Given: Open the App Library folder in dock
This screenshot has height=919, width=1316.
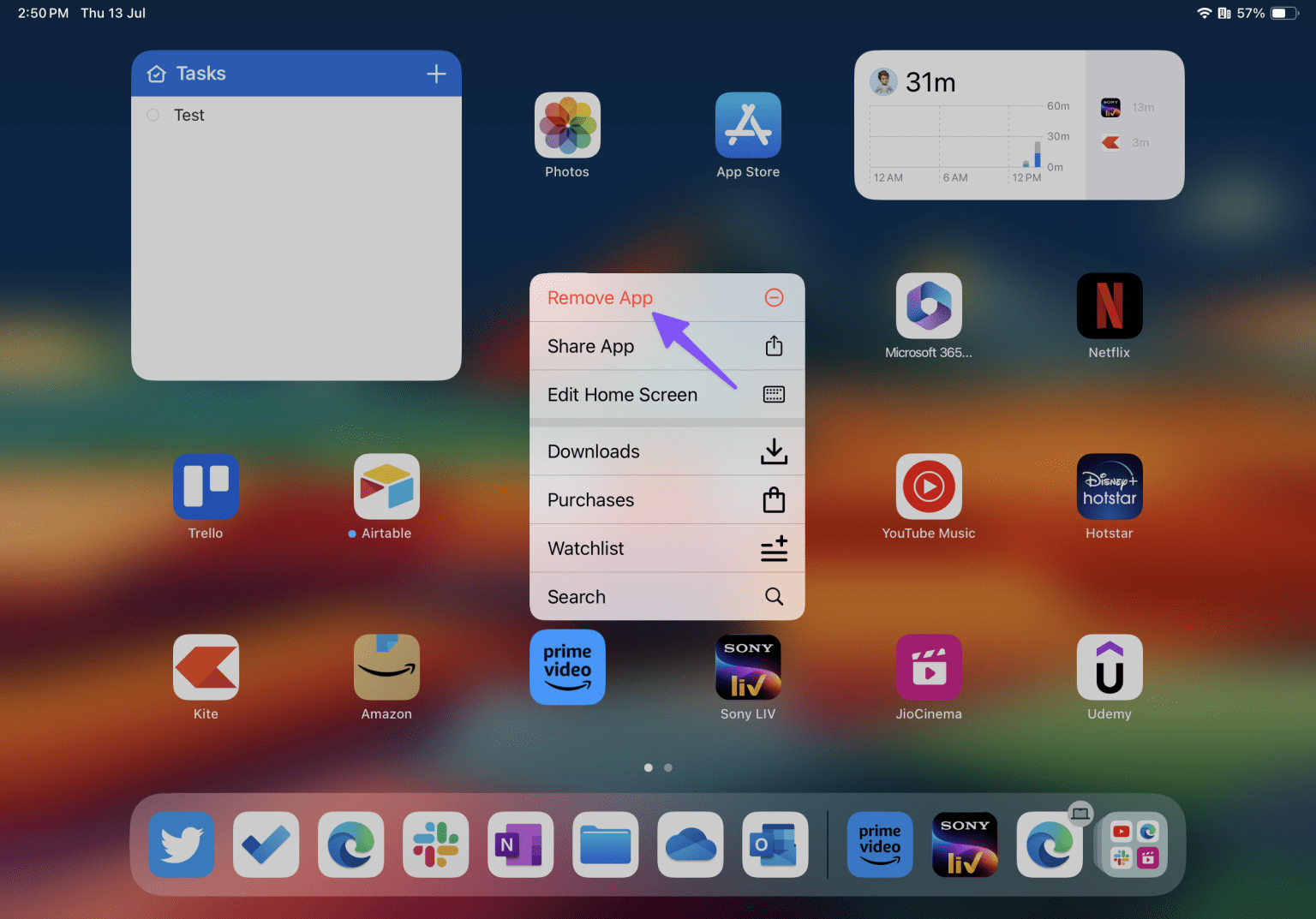Looking at the screenshot, I should pyautogui.click(x=1134, y=844).
